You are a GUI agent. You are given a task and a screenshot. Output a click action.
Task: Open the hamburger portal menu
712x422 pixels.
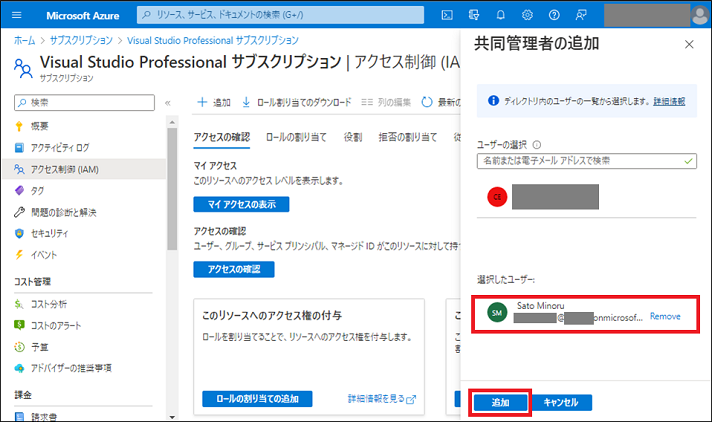pos(17,15)
